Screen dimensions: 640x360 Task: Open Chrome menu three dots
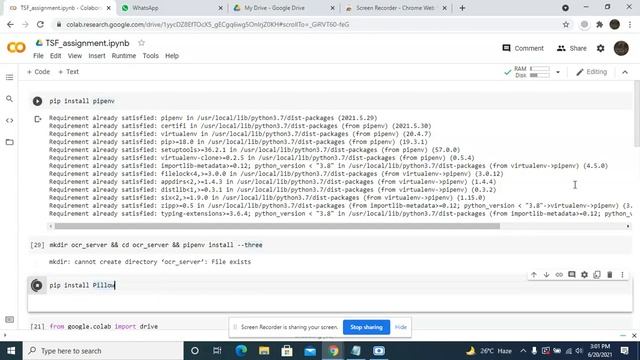630,24
